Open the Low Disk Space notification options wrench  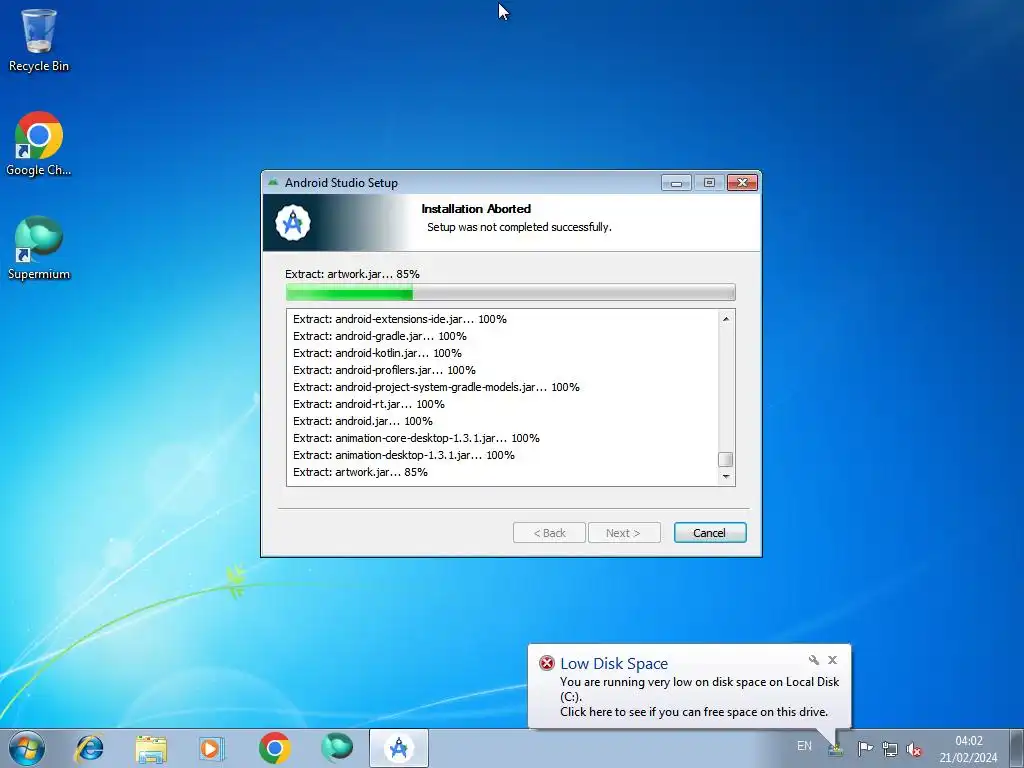pyautogui.click(x=814, y=660)
